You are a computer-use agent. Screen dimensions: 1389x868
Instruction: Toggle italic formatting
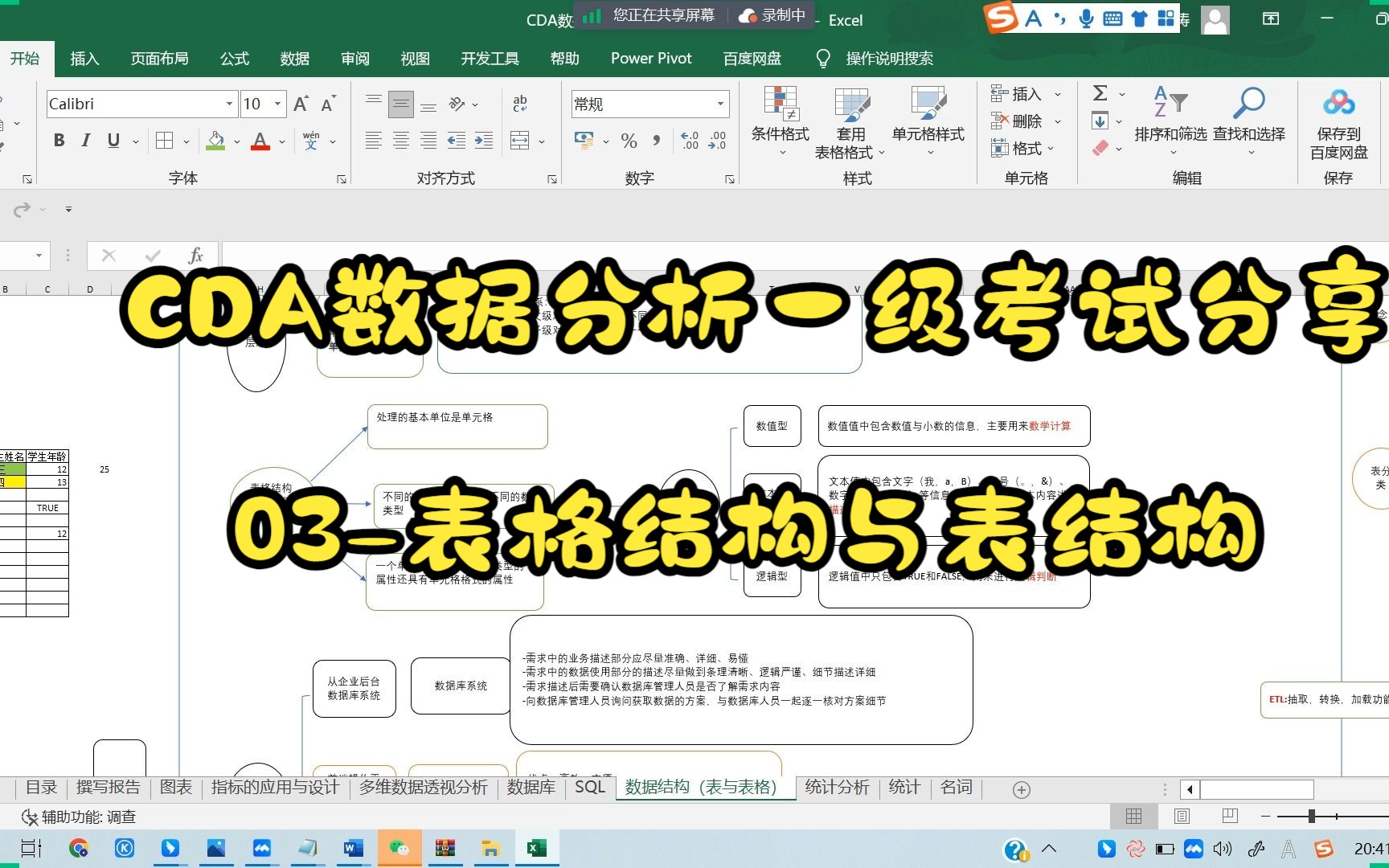pyautogui.click(x=85, y=140)
